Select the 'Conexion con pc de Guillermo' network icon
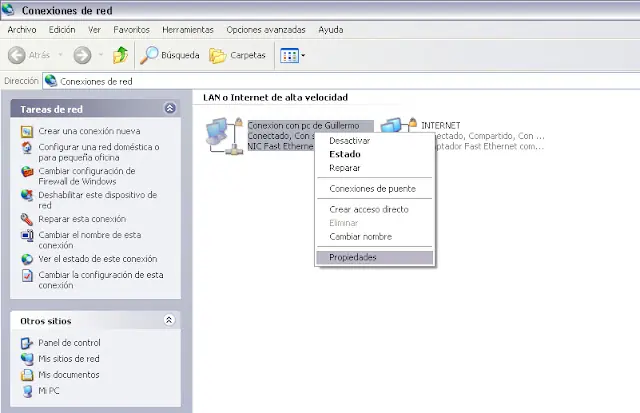The image size is (640, 413). (224, 136)
